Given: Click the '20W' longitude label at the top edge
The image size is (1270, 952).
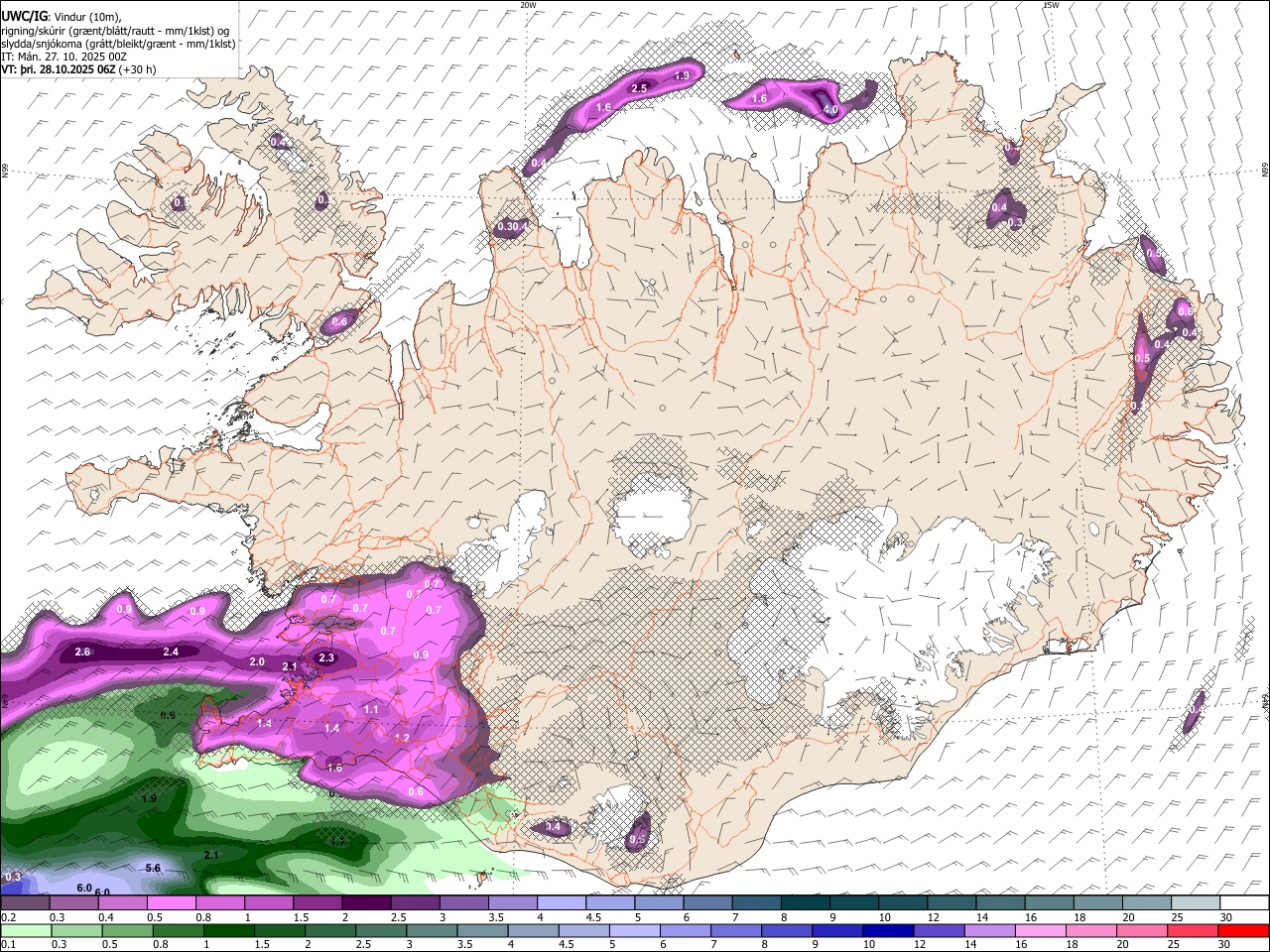Looking at the screenshot, I should point(528,5).
